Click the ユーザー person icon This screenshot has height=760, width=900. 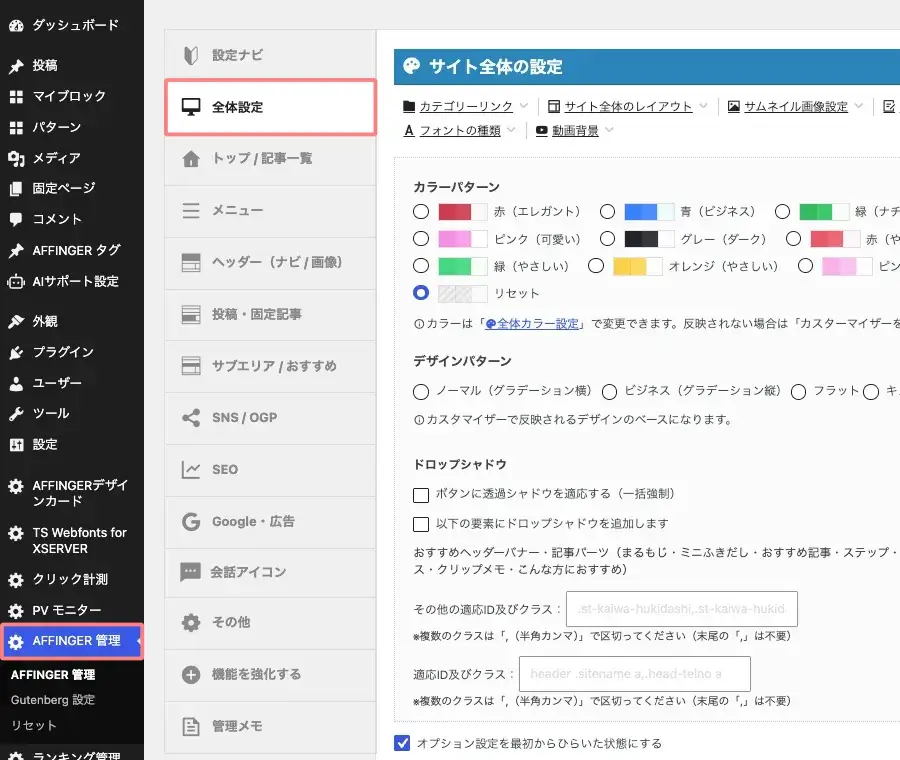[16, 383]
